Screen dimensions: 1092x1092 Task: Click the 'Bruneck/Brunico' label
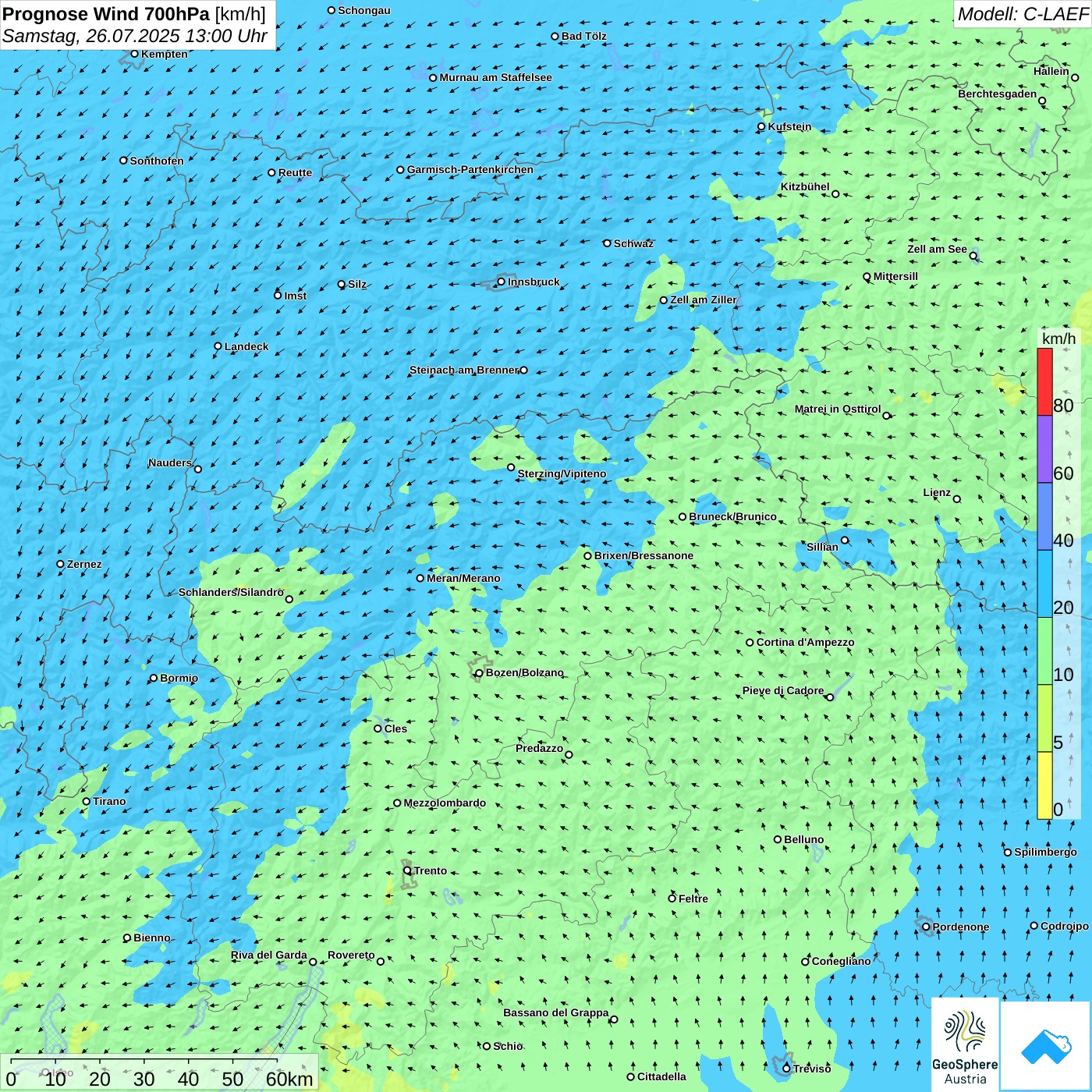732,516
